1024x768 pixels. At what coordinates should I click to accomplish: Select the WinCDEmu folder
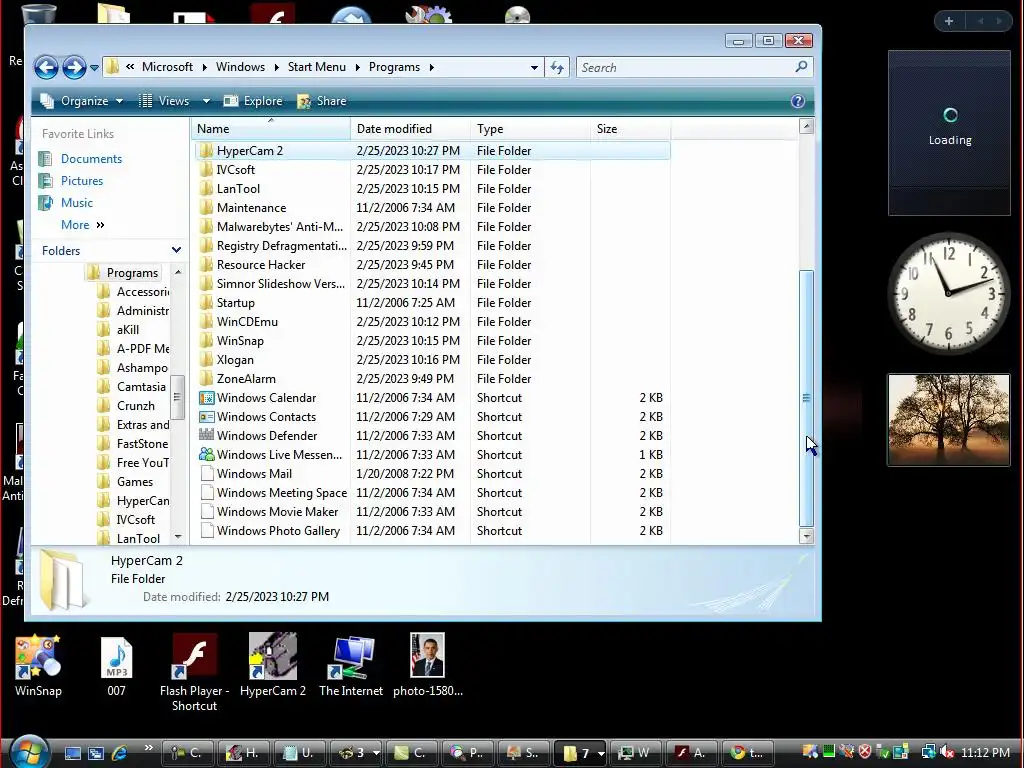pos(248,322)
